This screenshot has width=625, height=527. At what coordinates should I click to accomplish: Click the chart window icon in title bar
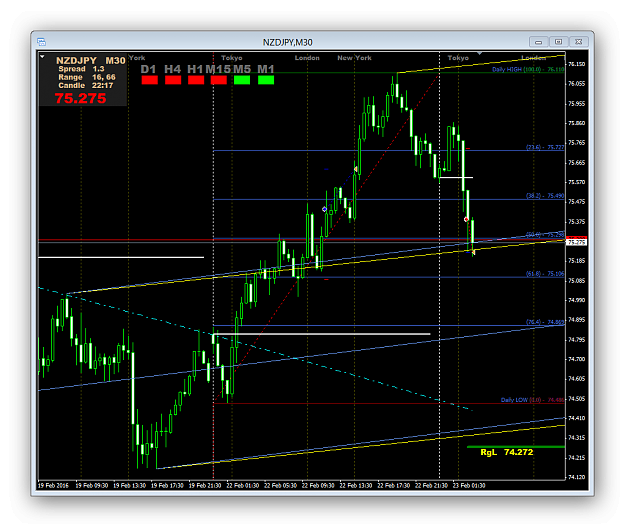point(41,42)
